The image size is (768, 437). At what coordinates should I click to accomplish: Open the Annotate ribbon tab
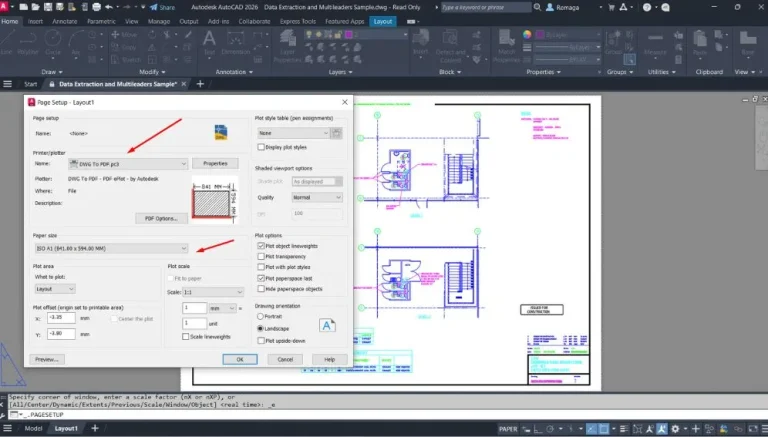pos(65,22)
